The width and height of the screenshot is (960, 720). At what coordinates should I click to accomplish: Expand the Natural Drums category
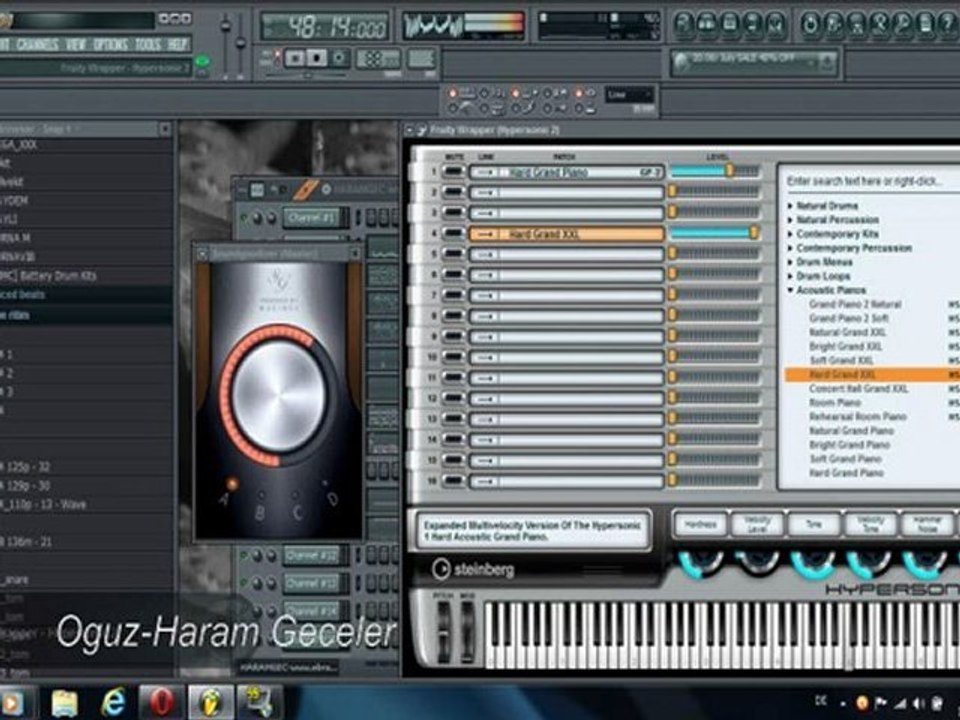click(x=790, y=206)
